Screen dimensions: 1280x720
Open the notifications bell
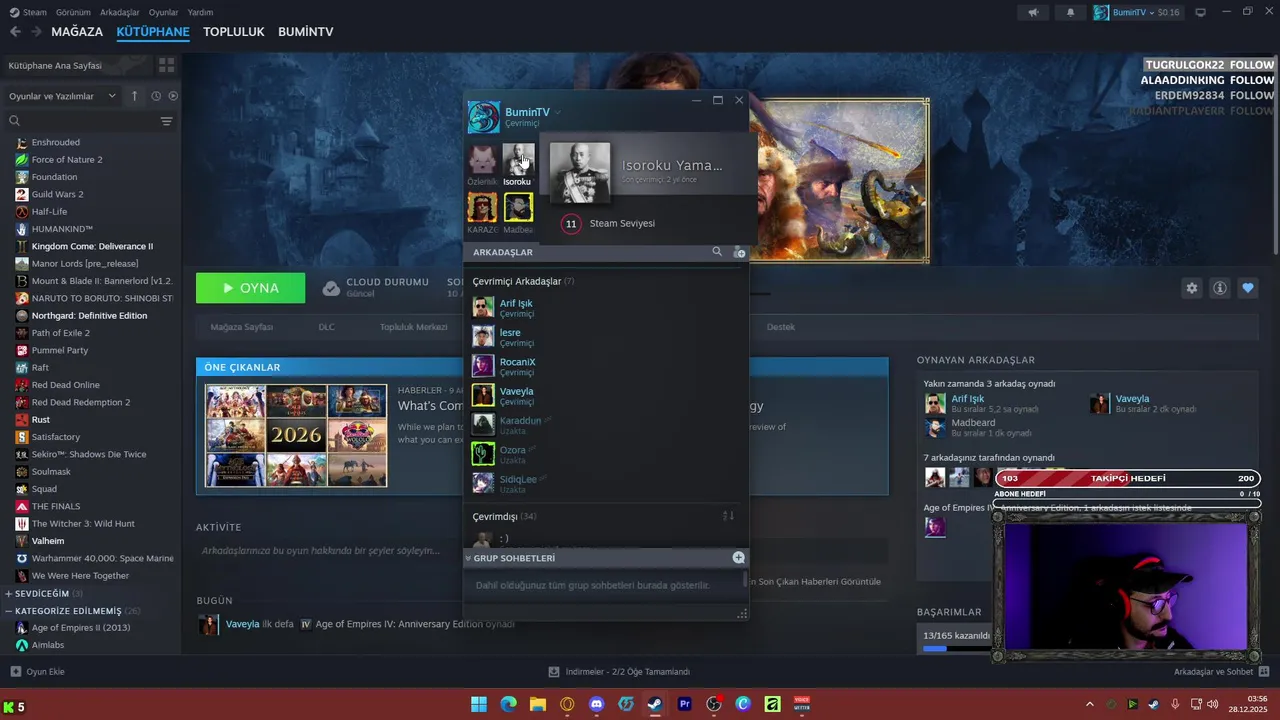pyautogui.click(x=1071, y=12)
